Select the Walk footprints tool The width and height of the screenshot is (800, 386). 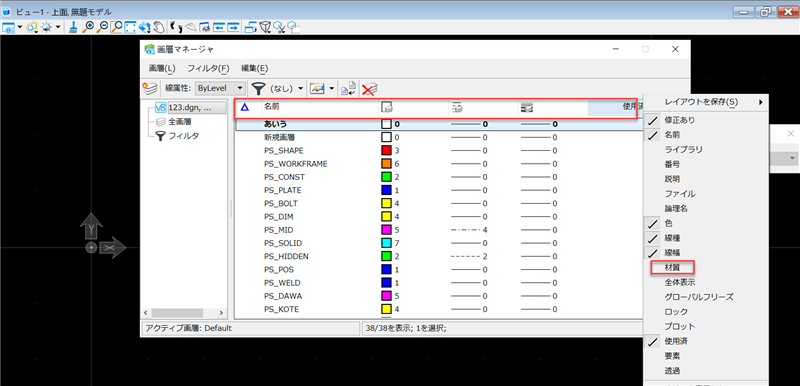pos(177,27)
